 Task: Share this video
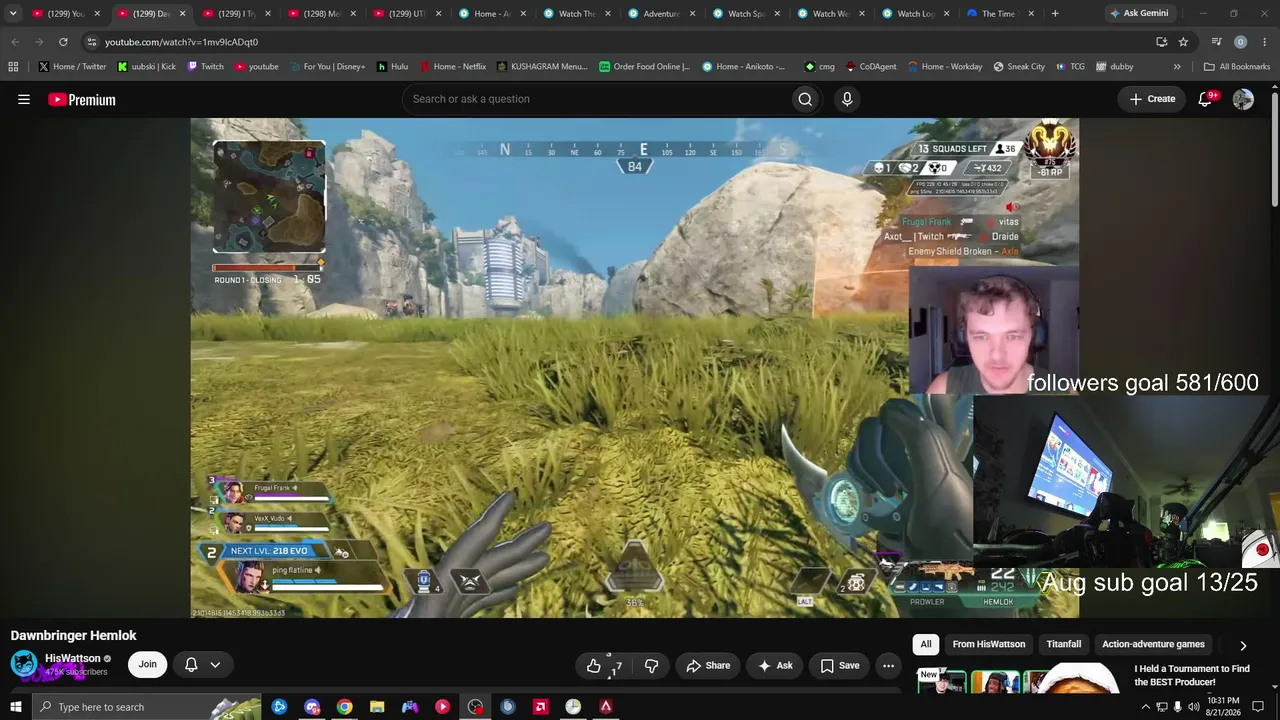click(x=708, y=666)
